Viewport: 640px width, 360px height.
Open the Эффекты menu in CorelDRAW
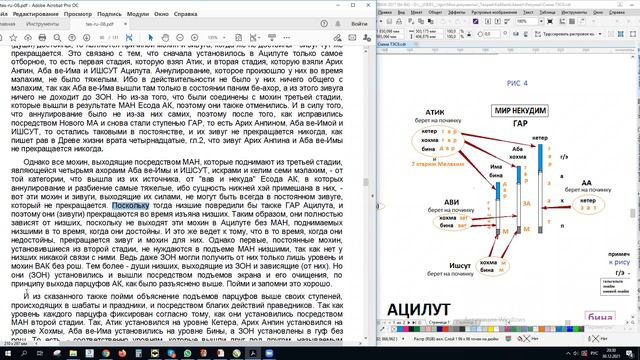[x=457, y=12]
